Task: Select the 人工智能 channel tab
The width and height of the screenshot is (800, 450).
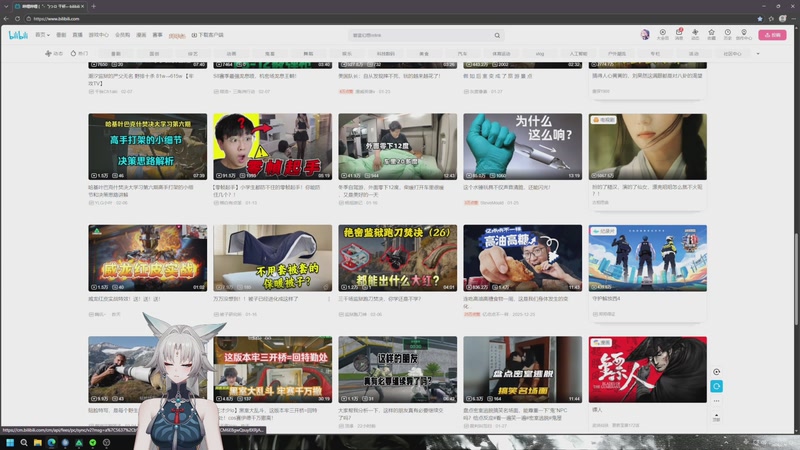Action: pos(578,54)
